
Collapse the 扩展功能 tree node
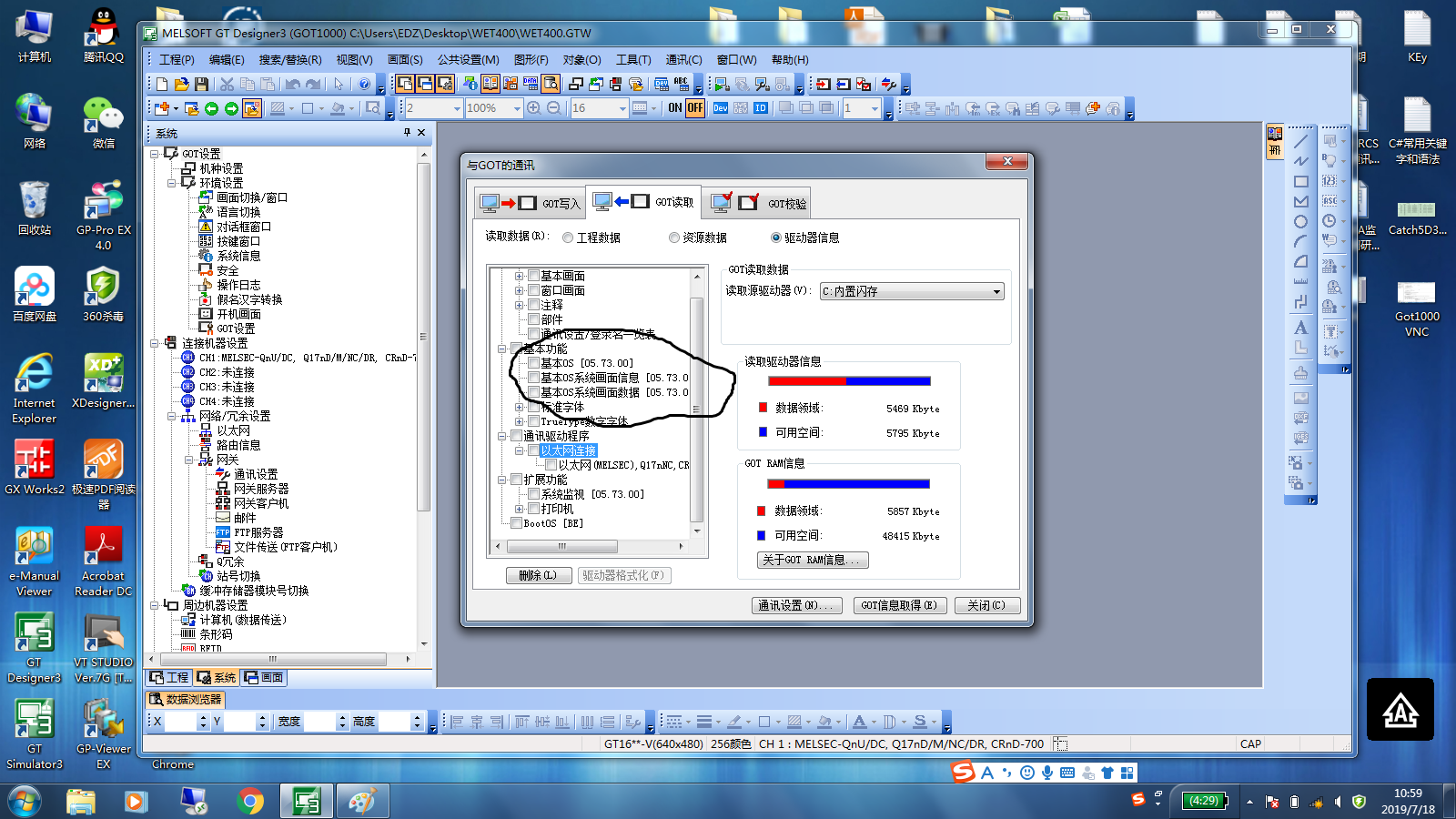click(x=501, y=480)
